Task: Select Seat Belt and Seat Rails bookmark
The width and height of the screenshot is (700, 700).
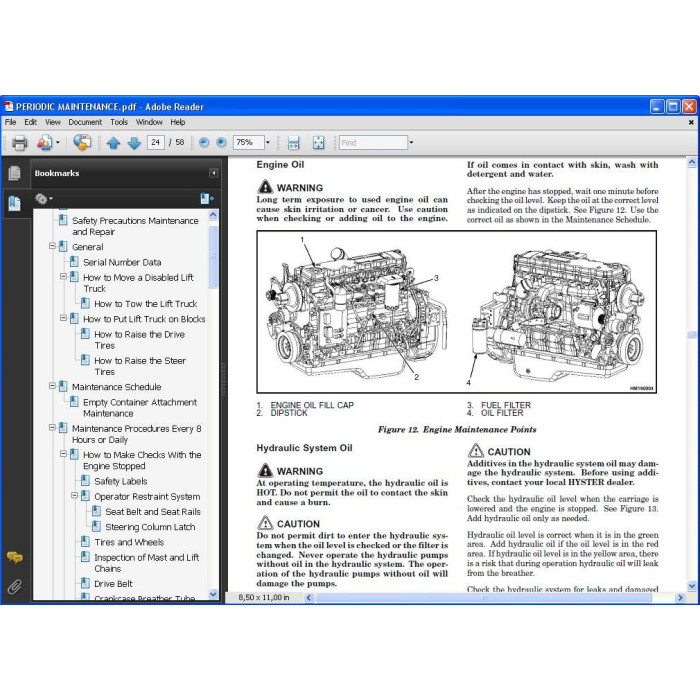Action: [153, 512]
